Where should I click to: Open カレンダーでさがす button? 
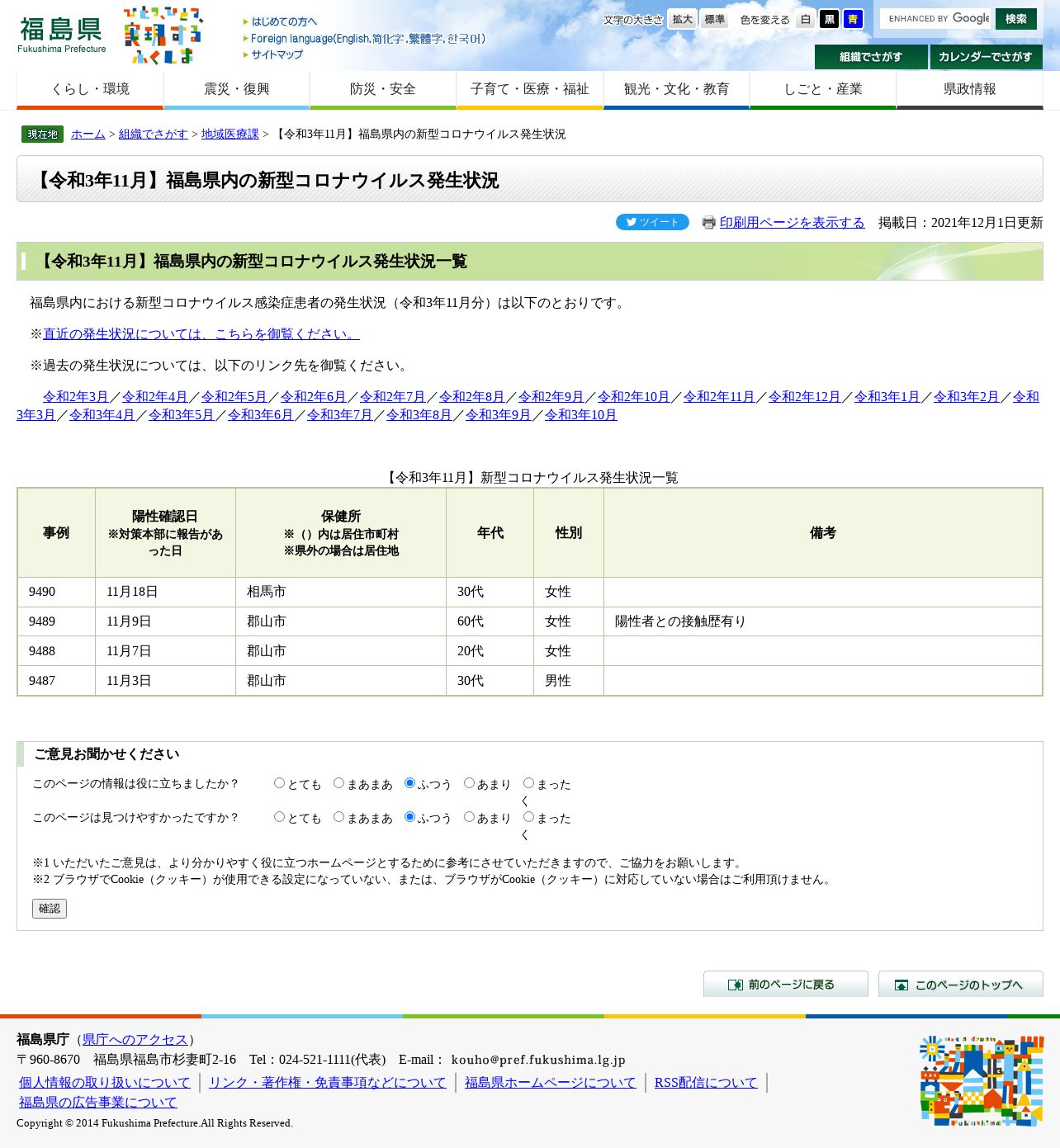pos(986,57)
